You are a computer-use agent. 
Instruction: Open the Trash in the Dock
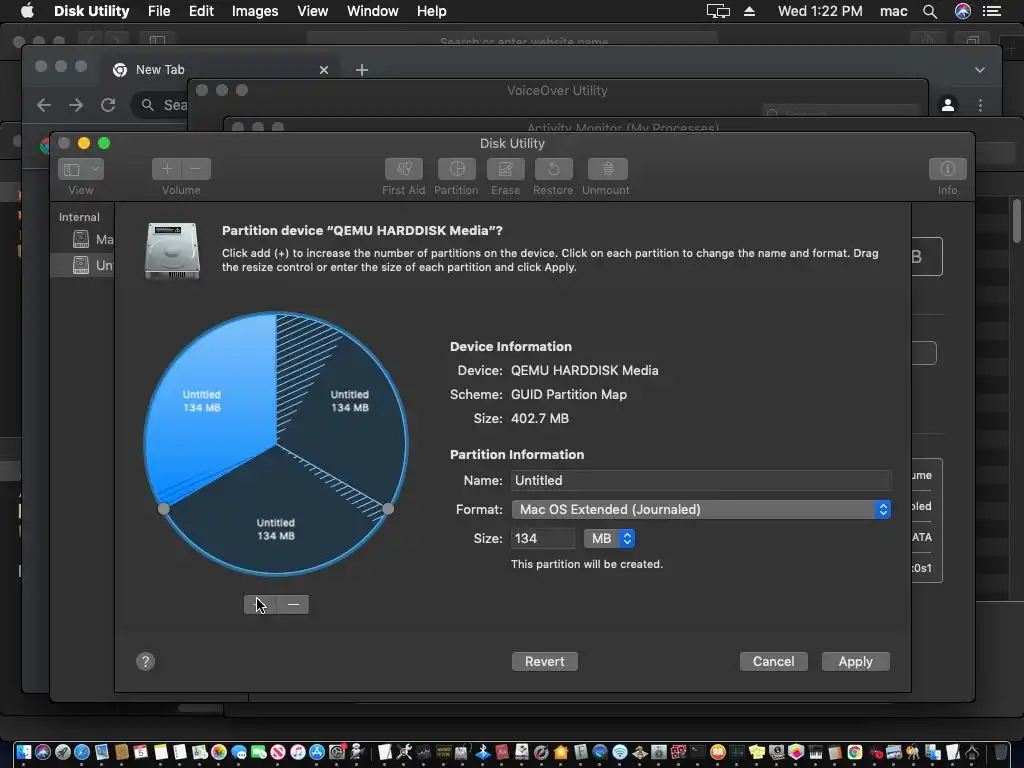point(1000,752)
